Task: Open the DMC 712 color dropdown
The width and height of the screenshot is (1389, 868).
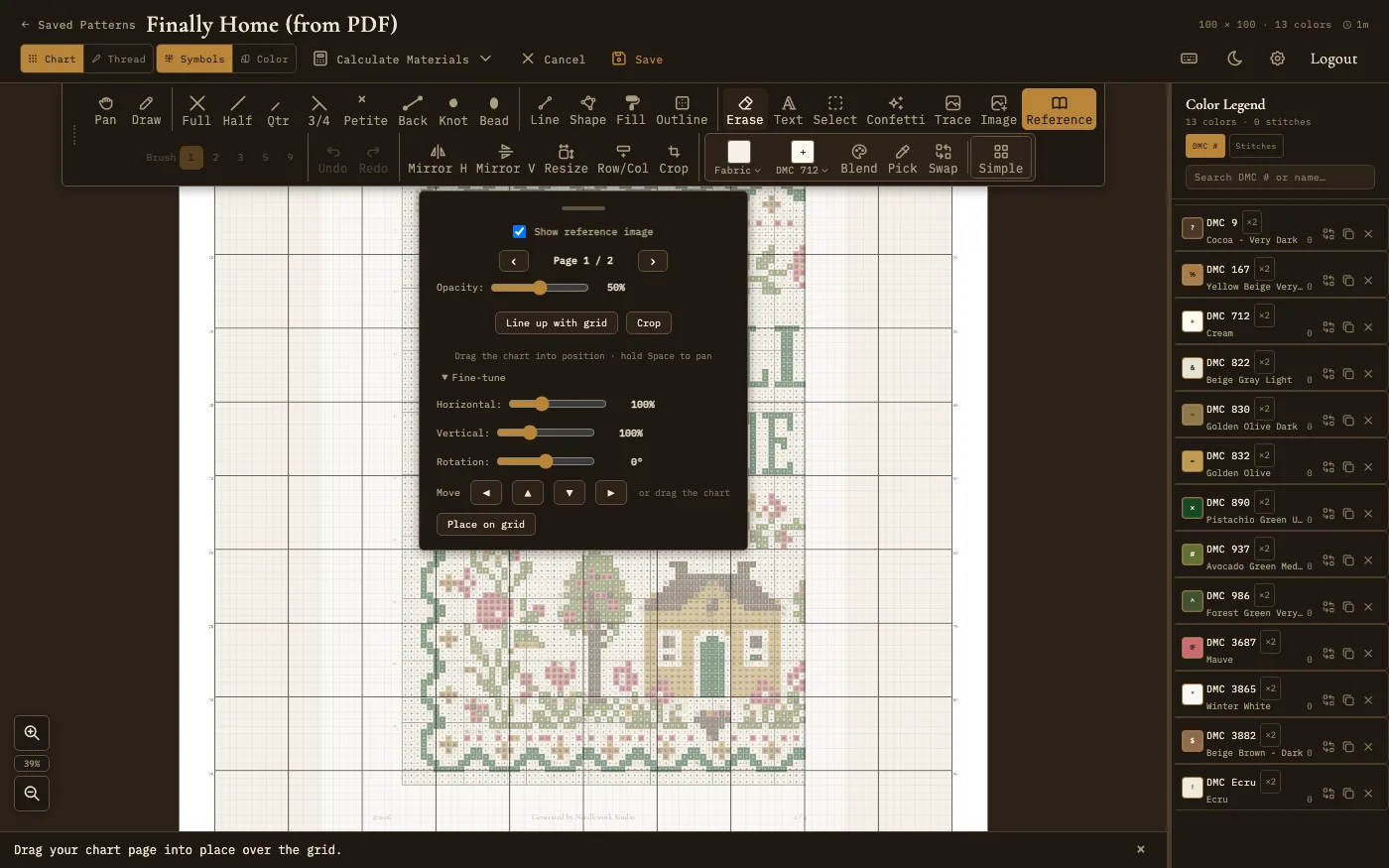Action: tap(802, 159)
